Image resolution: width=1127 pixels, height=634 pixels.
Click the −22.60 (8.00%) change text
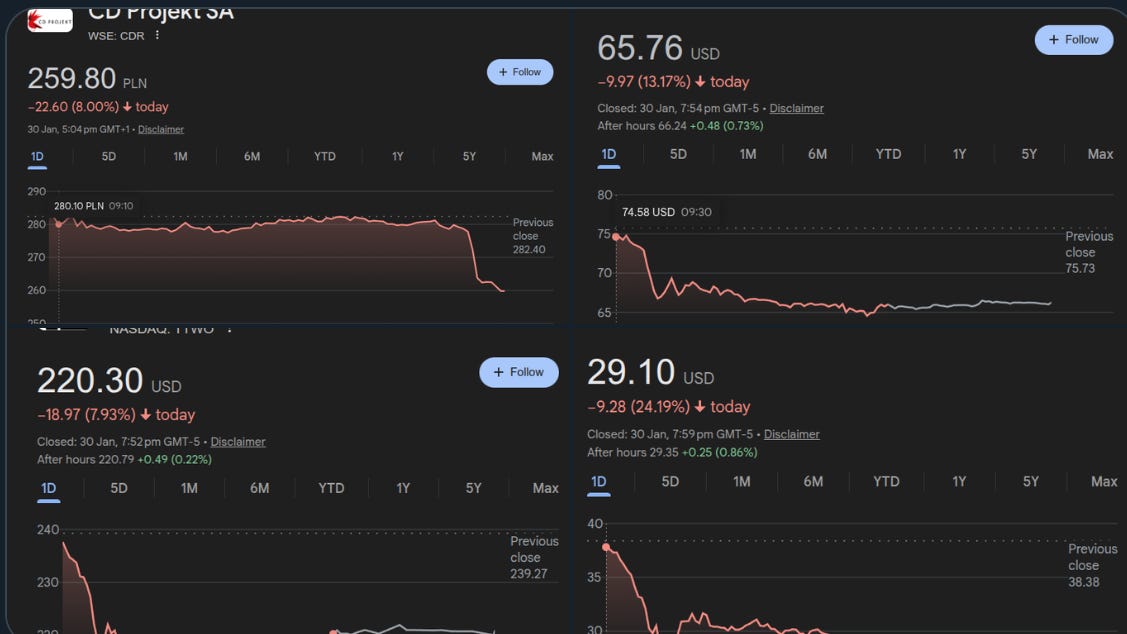point(73,107)
